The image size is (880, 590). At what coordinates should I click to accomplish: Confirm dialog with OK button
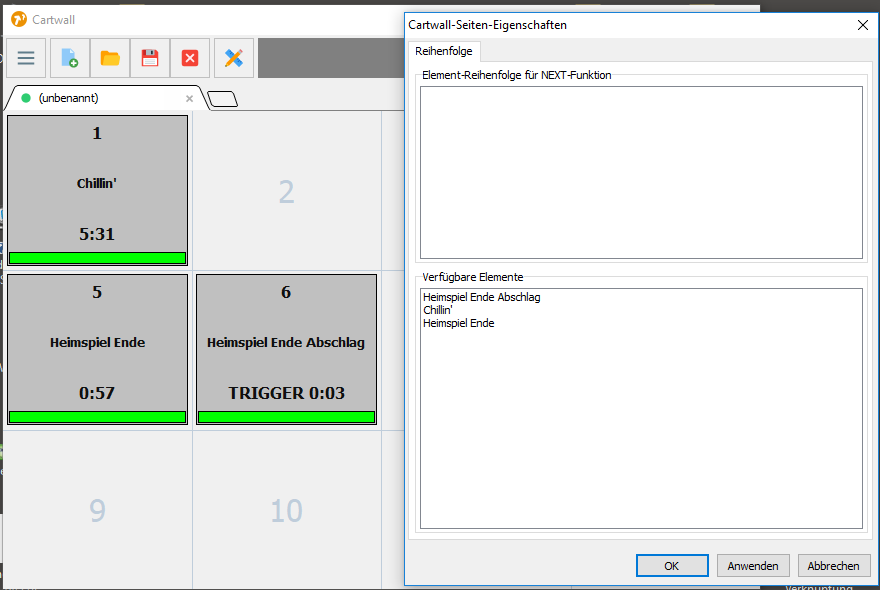tap(671, 566)
